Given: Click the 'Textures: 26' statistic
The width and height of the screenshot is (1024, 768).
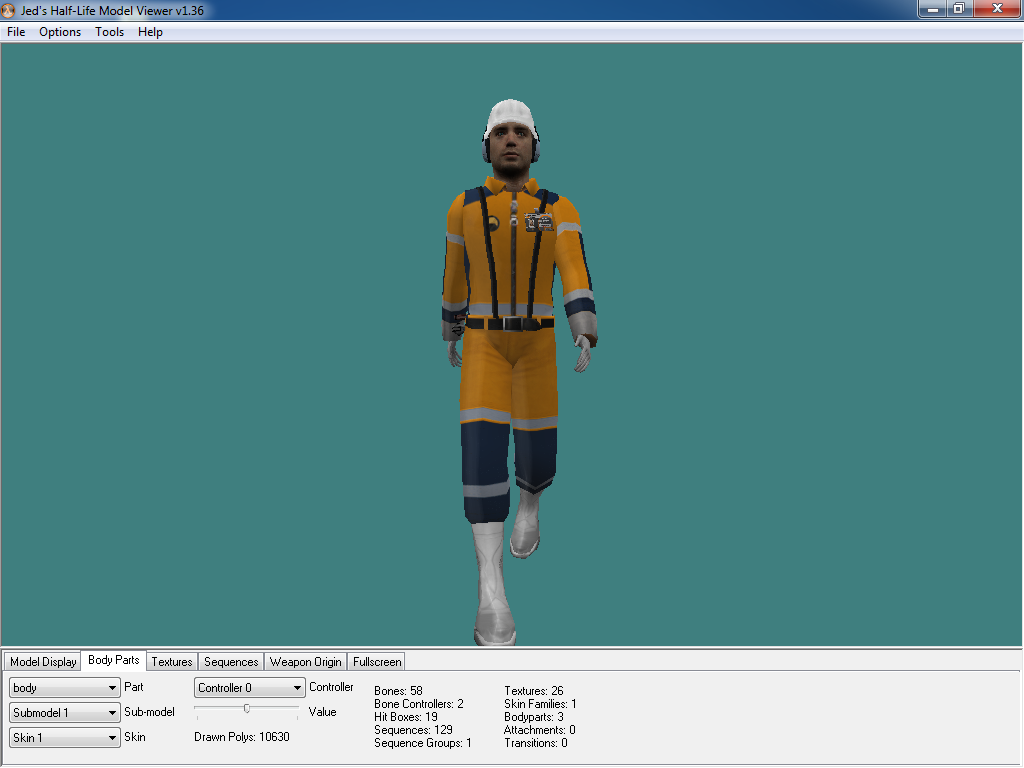Looking at the screenshot, I should pyautogui.click(x=534, y=691).
